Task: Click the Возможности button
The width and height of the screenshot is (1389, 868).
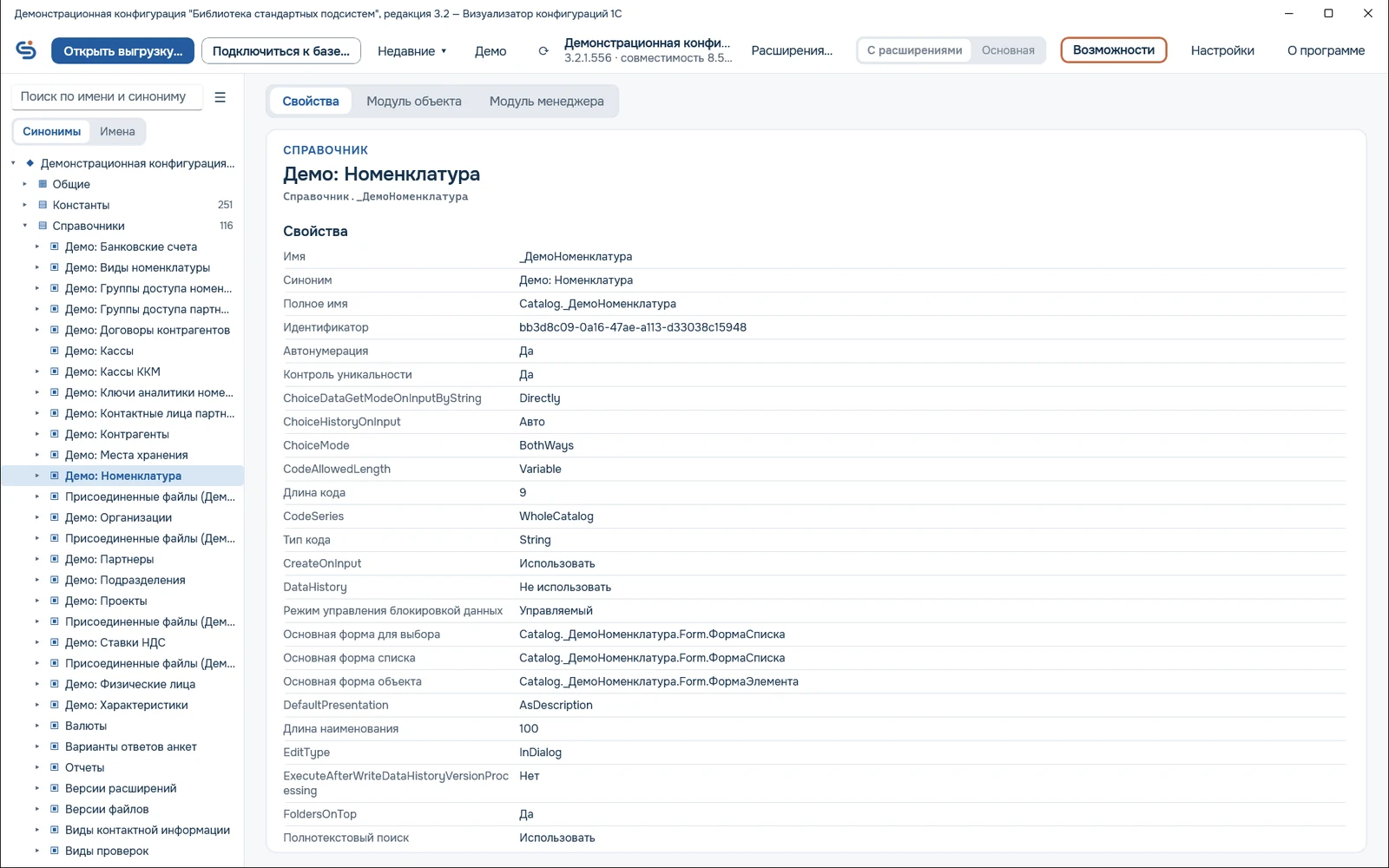Action: coord(1114,50)
